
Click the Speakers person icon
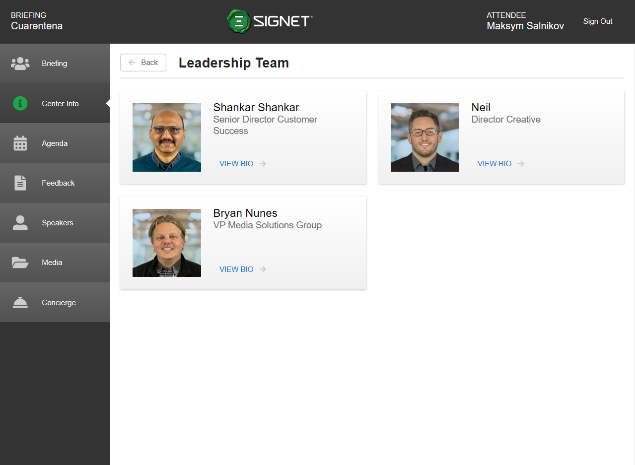pyautogui.click(x=20, y=223)
